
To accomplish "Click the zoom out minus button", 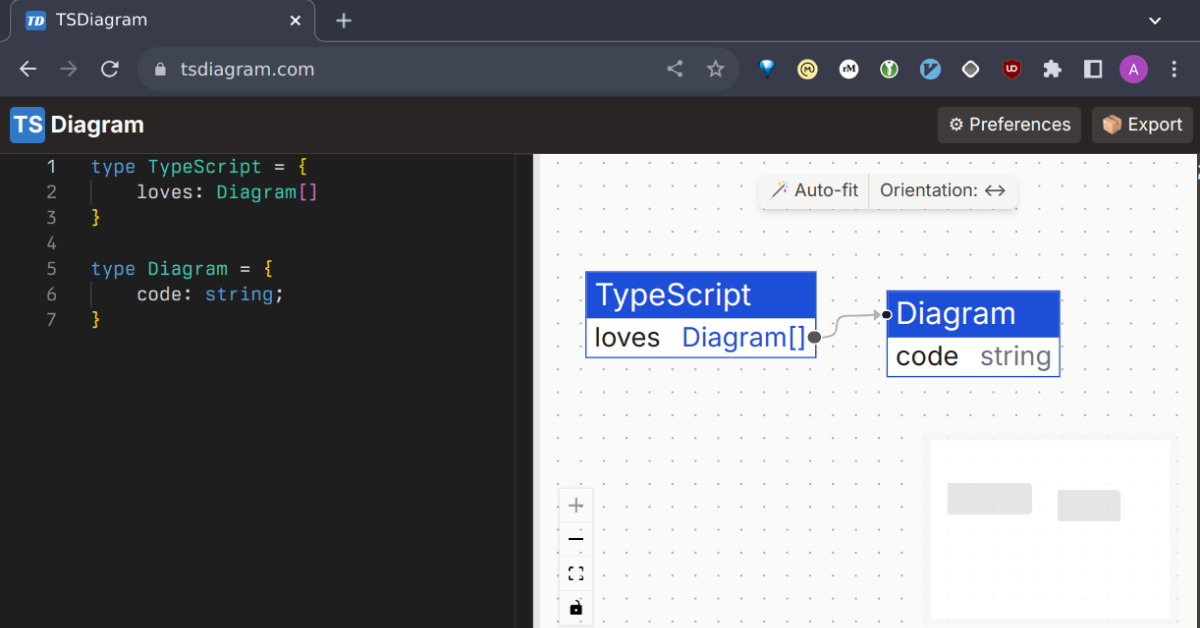I will coord(576,540).
